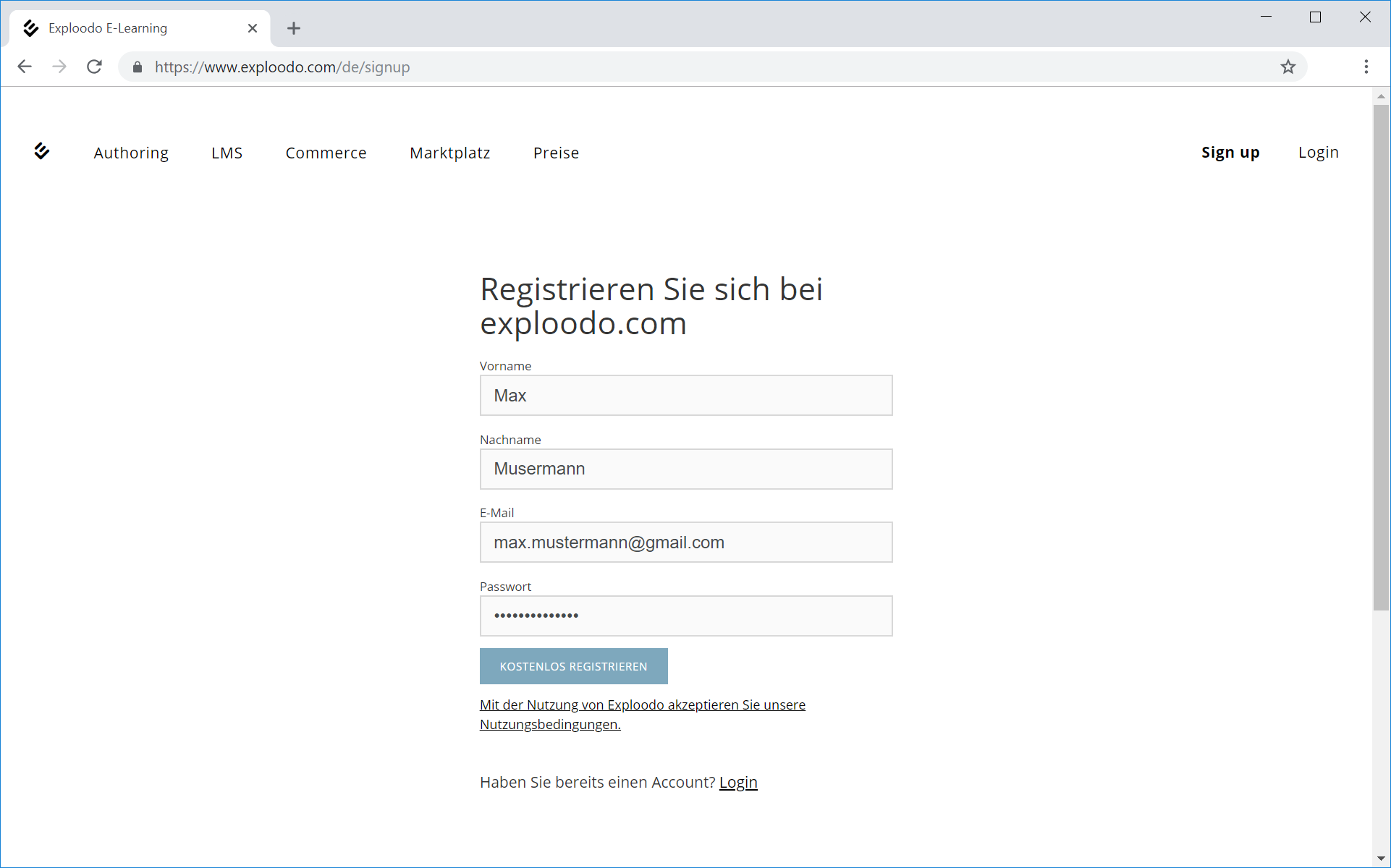Focus the Passwort field
The width and height of the screenshot is (1391, 868).
click(x=685, y=616)
